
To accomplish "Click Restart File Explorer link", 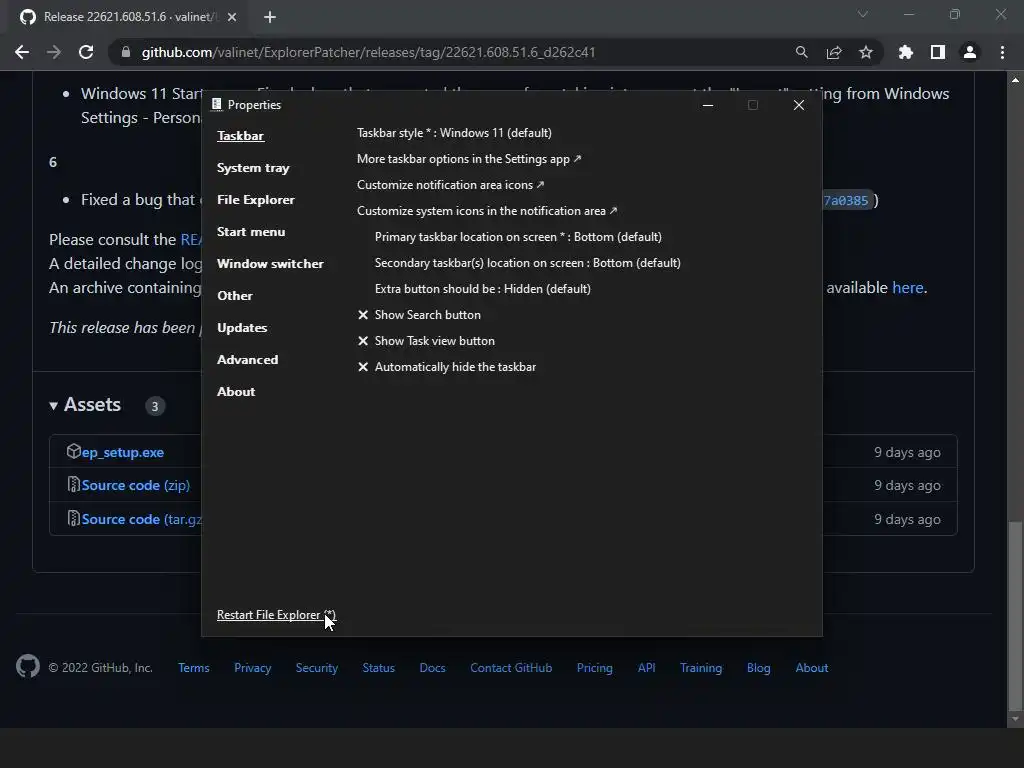I will click(276, 615).
